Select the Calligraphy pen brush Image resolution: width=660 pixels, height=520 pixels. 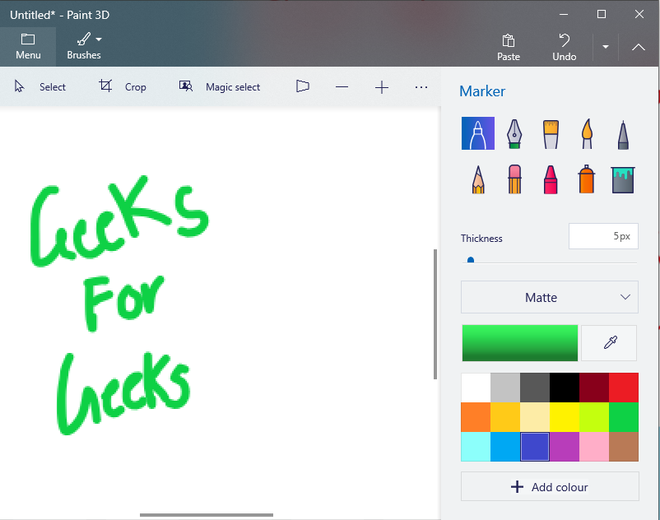tap(514, 133)
